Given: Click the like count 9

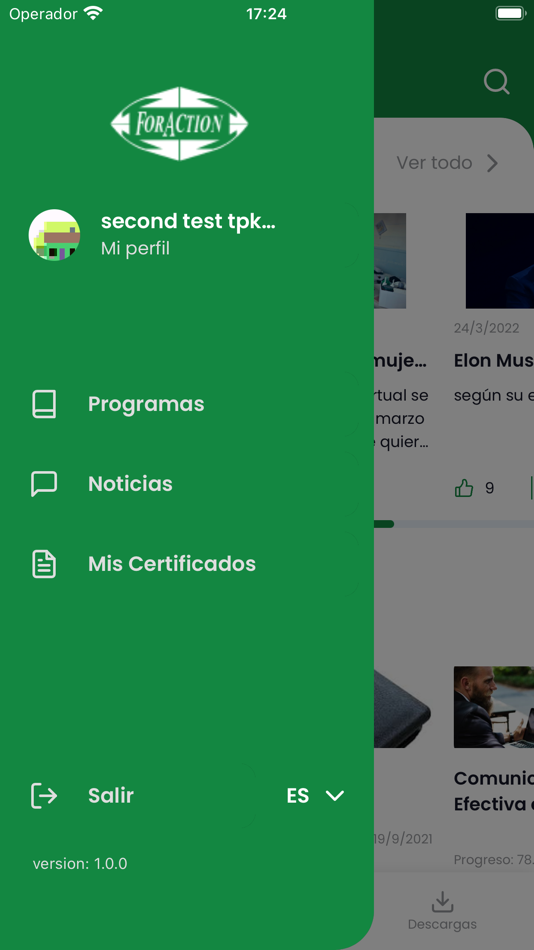Looking at the screenshot, I should pos(490,488).
